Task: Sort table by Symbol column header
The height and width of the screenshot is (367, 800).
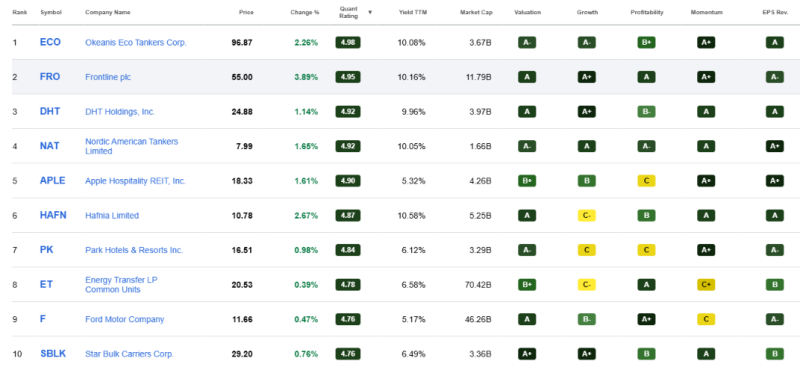Action: pyautogui.click(x=51, y=12)
